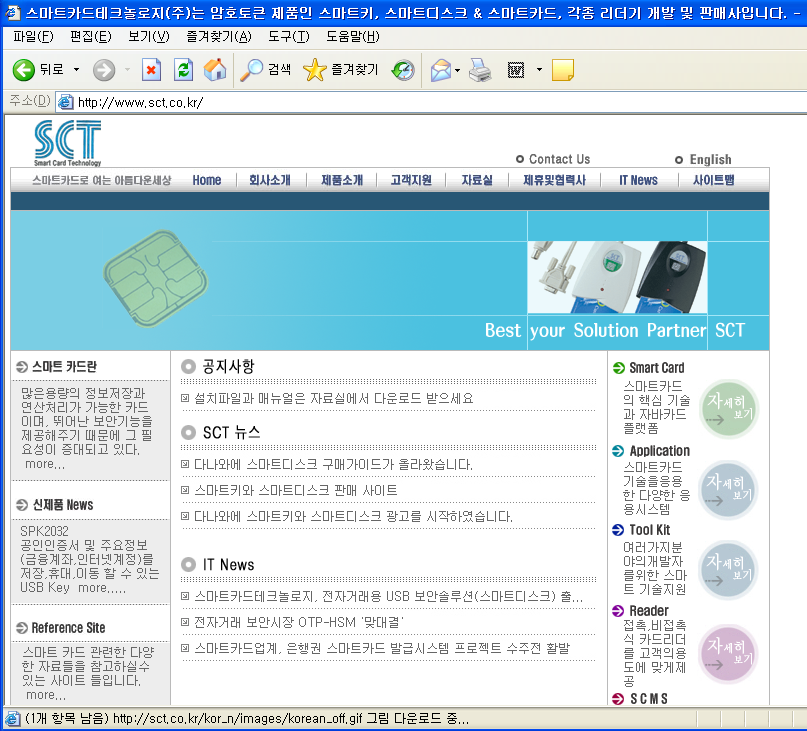Click the arrow icon beside Application heading
This screenshot has height=731, width=807.
coord(618,451)
